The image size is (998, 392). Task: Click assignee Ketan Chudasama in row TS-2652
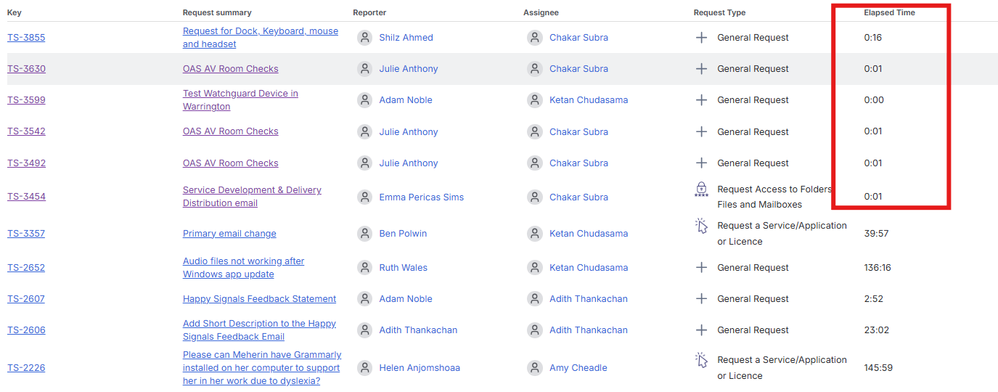coord(589,267)
